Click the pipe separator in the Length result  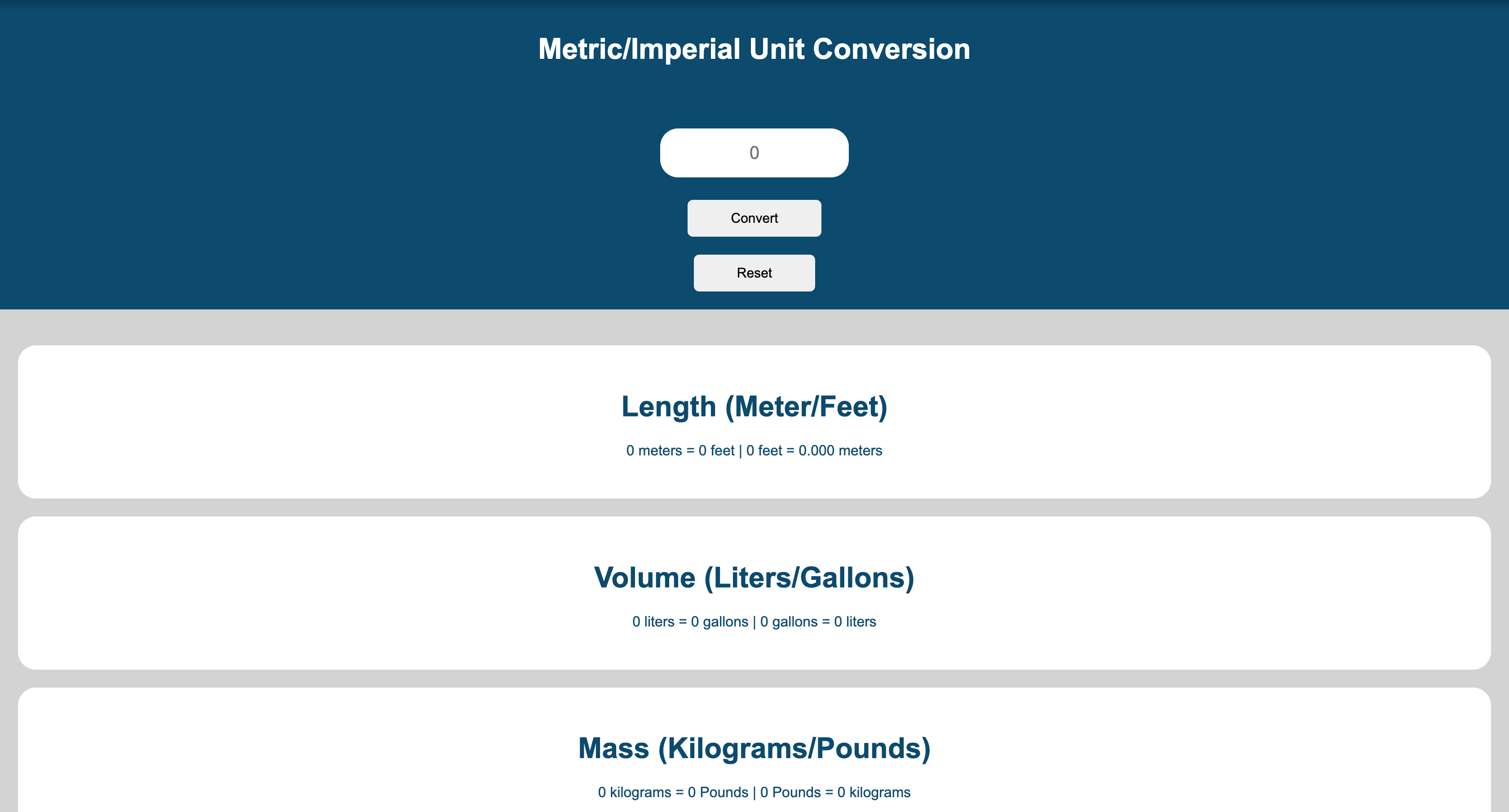(740, 450)
